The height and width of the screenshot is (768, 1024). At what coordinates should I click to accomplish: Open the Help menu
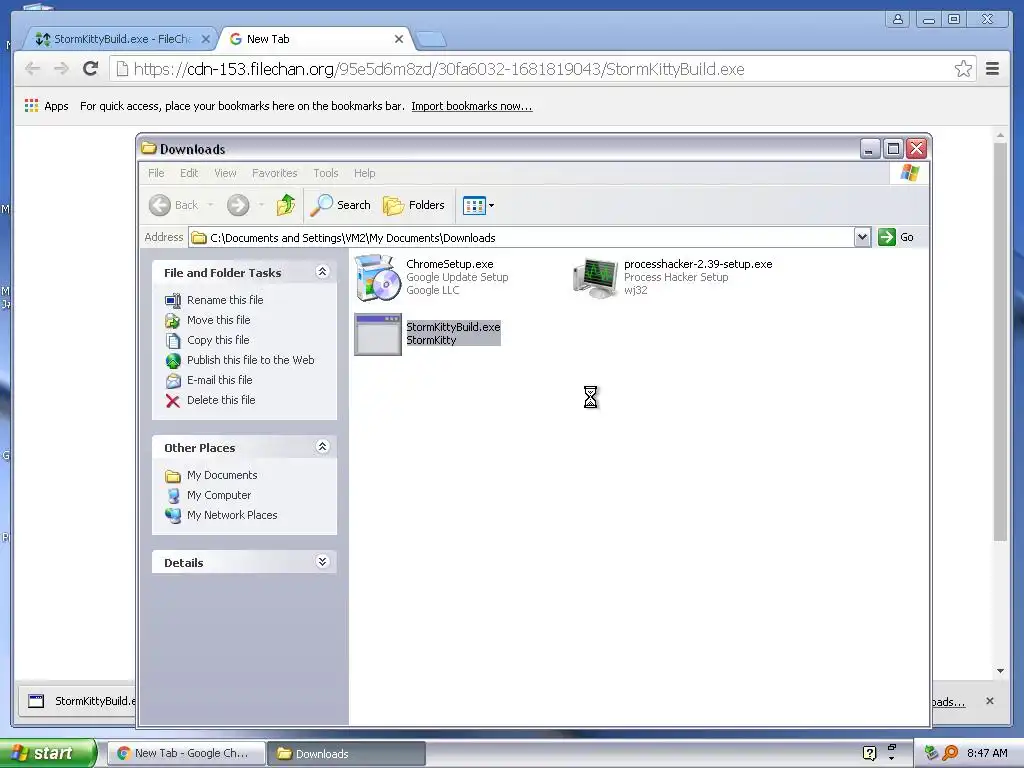pos(364,173)
